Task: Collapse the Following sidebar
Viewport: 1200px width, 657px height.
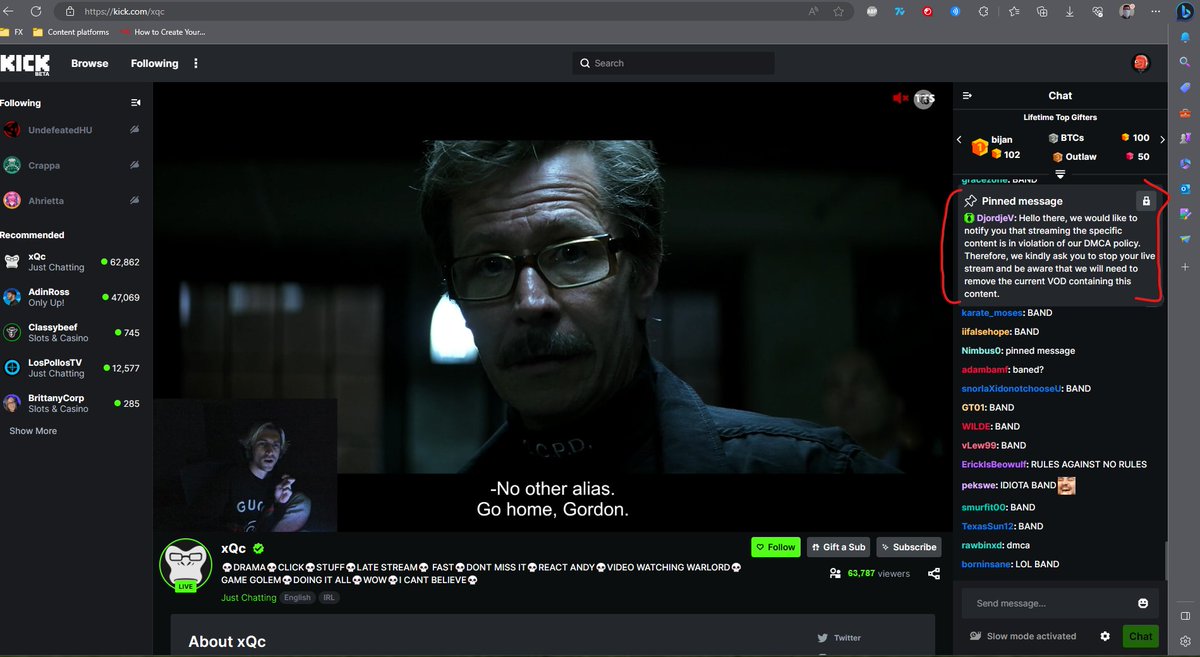Action: 136,103
